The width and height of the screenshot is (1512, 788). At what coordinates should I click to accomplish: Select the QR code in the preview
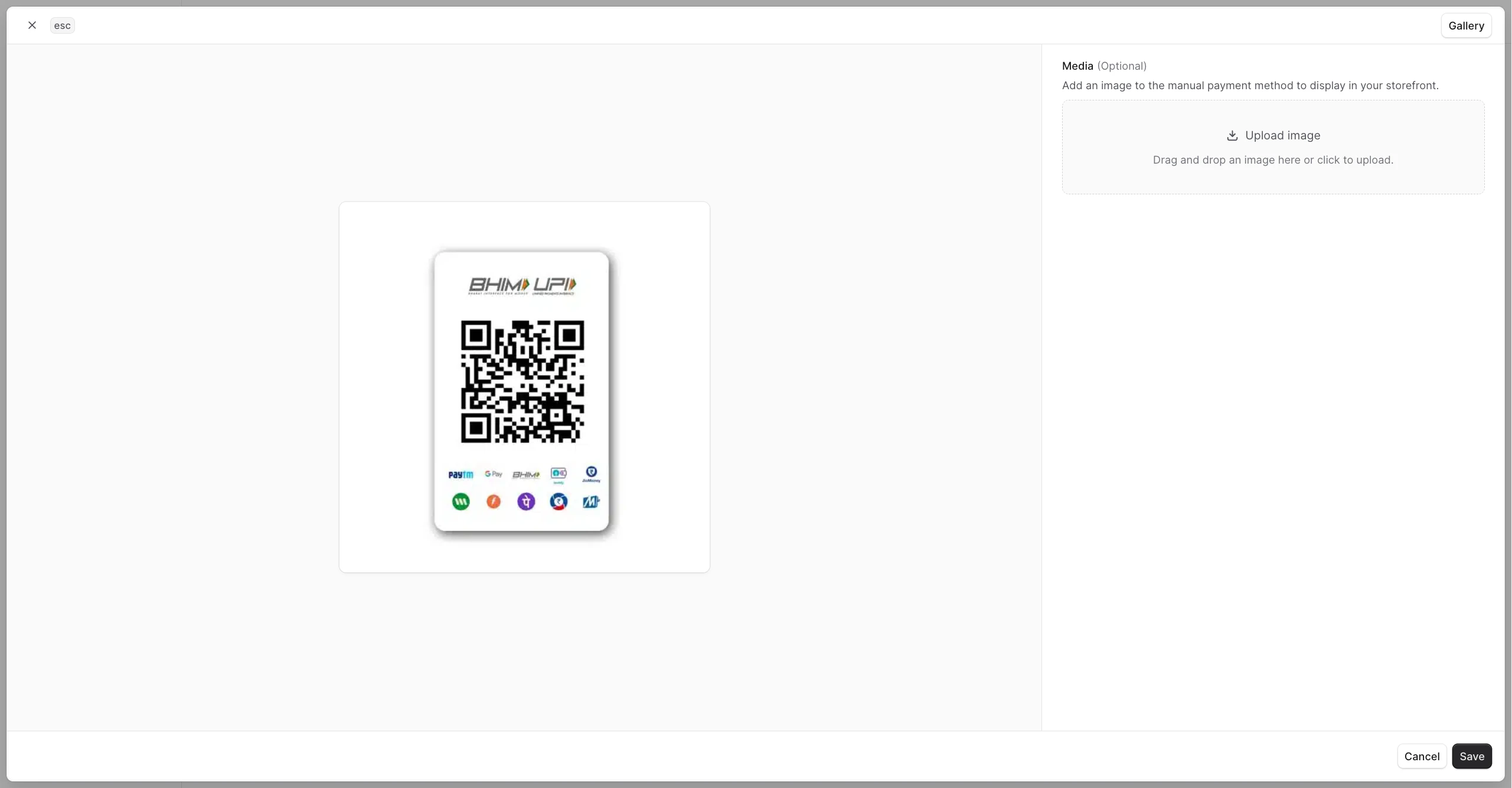522,382
